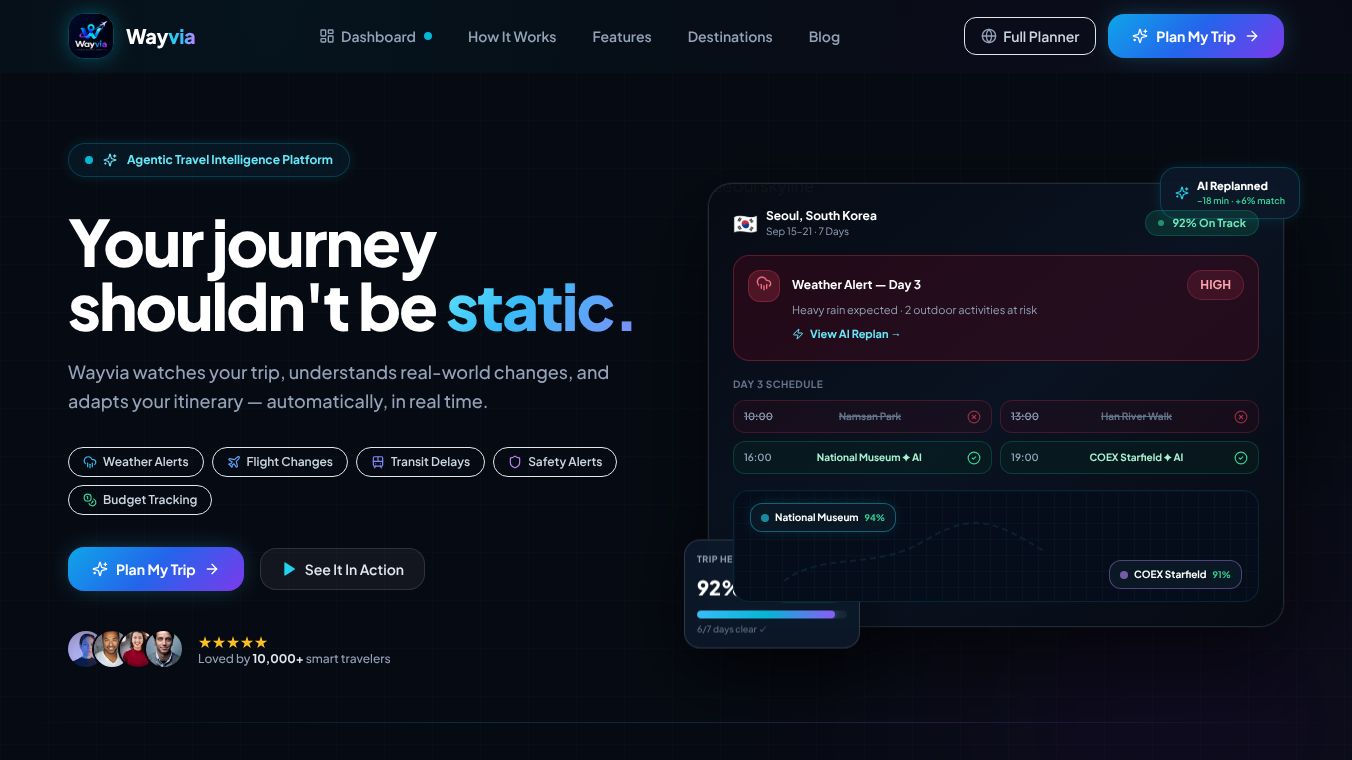This screenshot has height=760, width=1352.
Task: Open How It Works in the navigation
Action: coord(512,36)
